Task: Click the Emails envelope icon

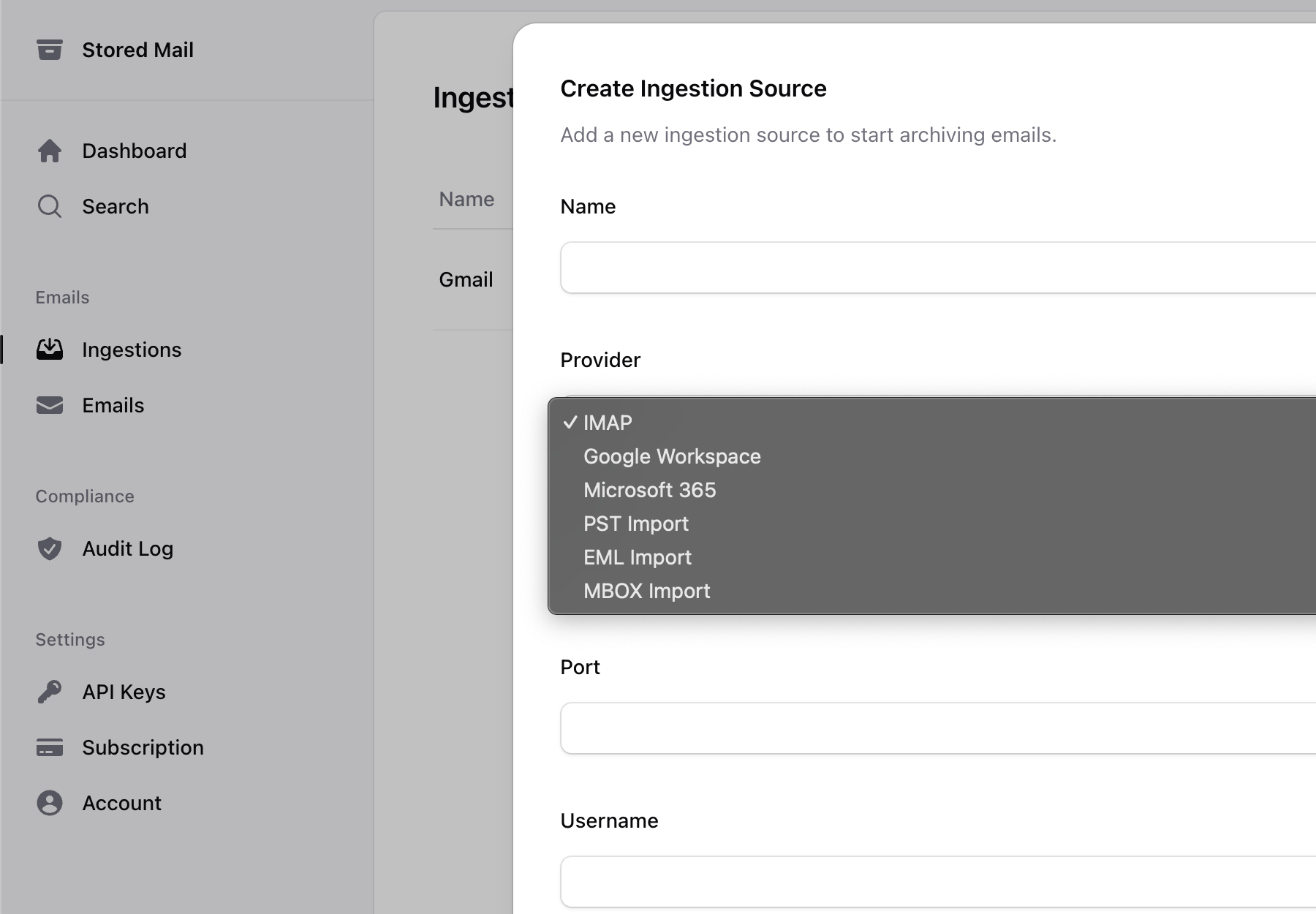Action: pos(50,405)
